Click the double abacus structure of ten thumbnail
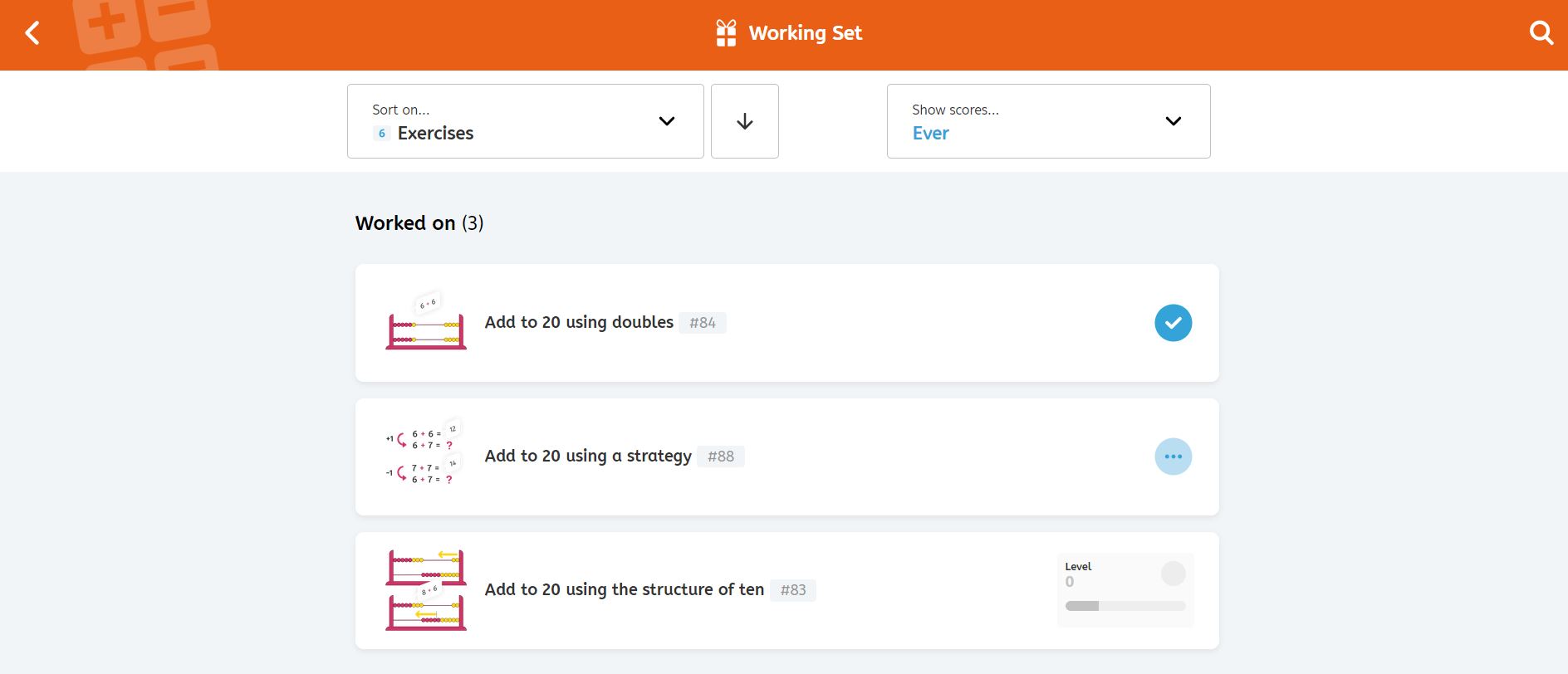 [x=426, y=590]
